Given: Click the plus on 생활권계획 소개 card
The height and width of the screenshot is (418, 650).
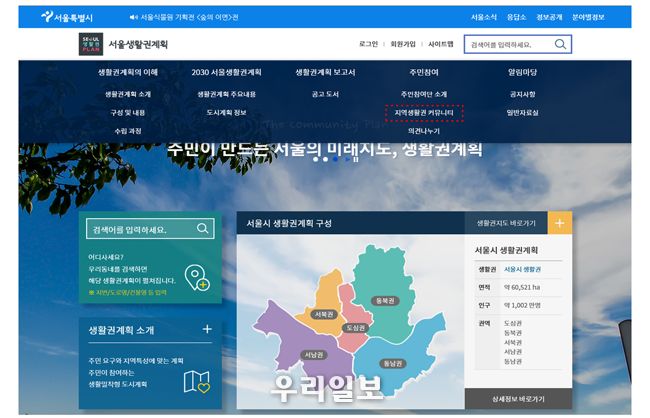Looking at the screenshot, I should point(207,329).
